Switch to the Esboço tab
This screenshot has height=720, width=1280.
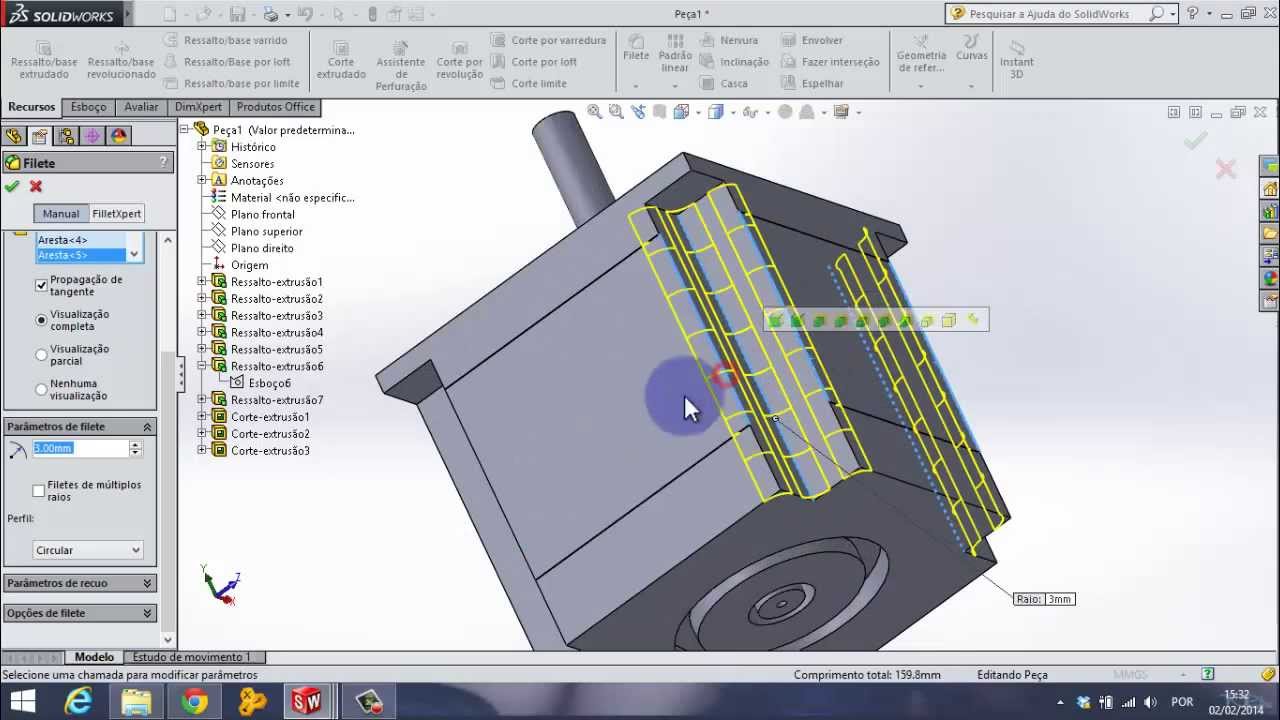pyautogui.click(x=88, y=107)
